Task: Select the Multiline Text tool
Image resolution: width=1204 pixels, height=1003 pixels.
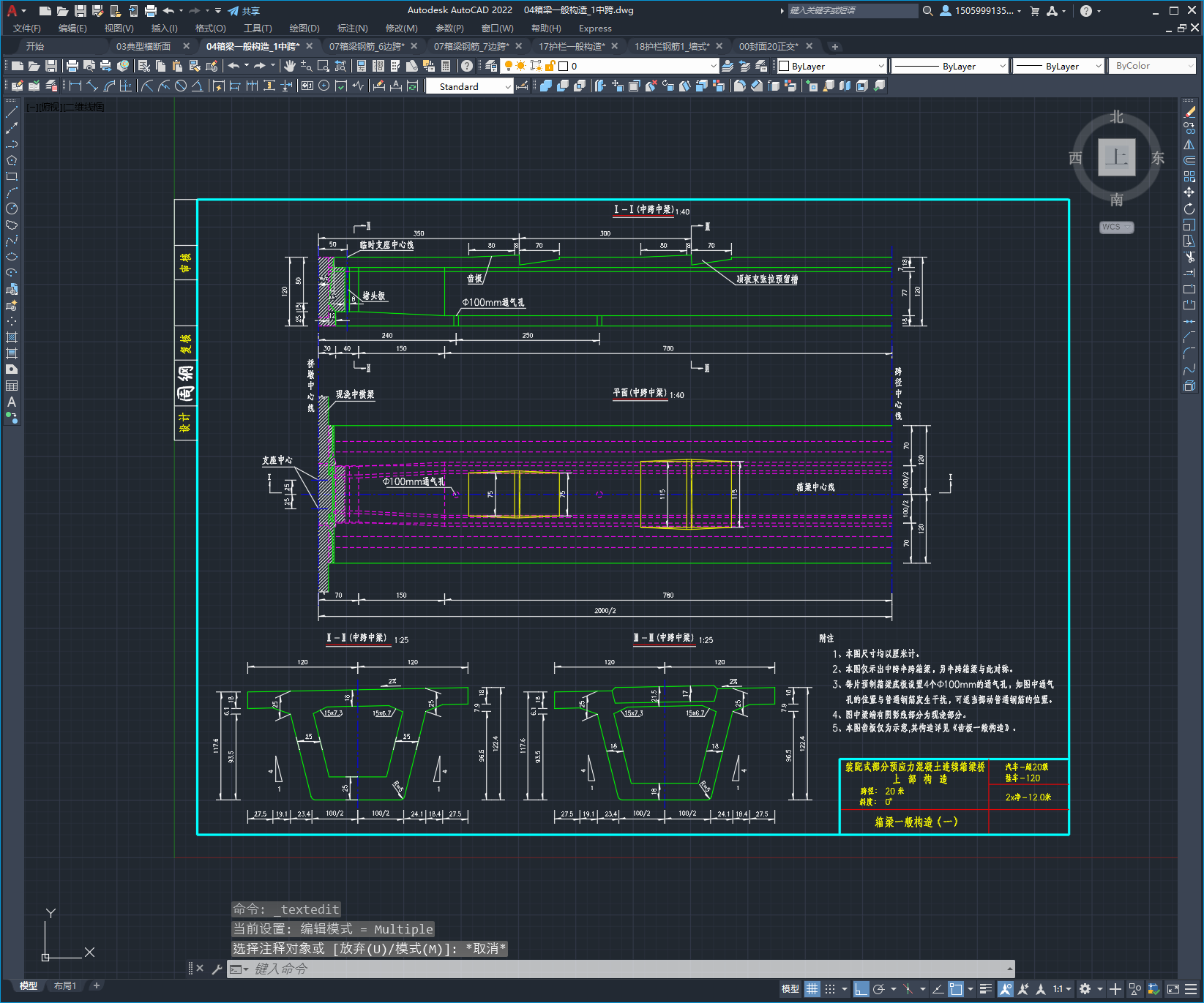Action: pyautogui.click(x=12, y=402)
